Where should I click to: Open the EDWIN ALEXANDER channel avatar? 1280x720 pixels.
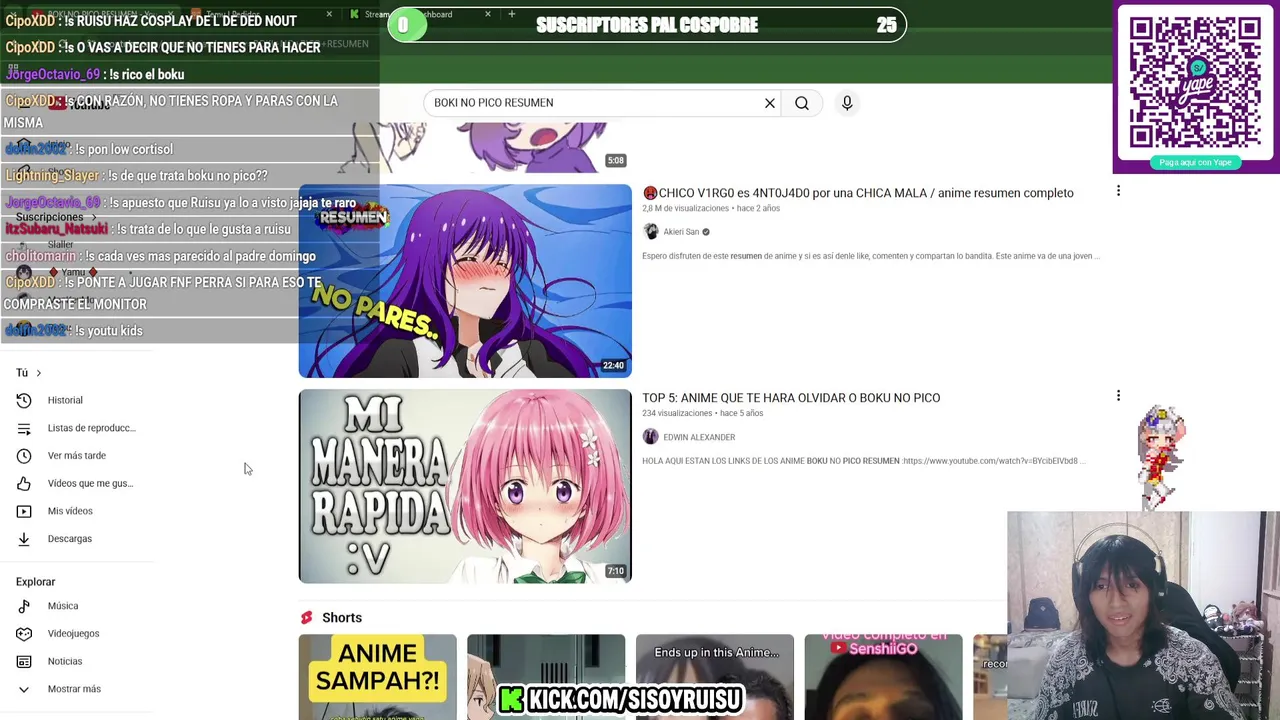651,437
